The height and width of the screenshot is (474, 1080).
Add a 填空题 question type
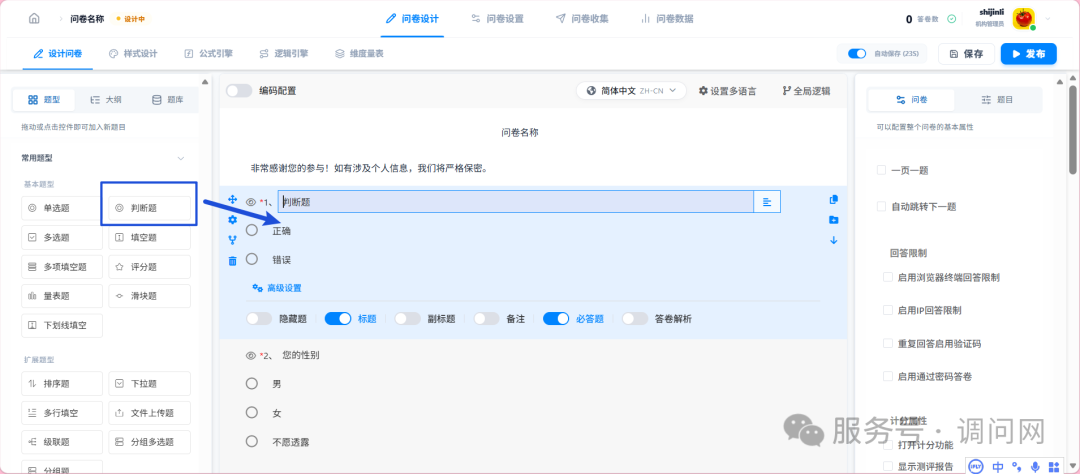[x=149, y=238]
